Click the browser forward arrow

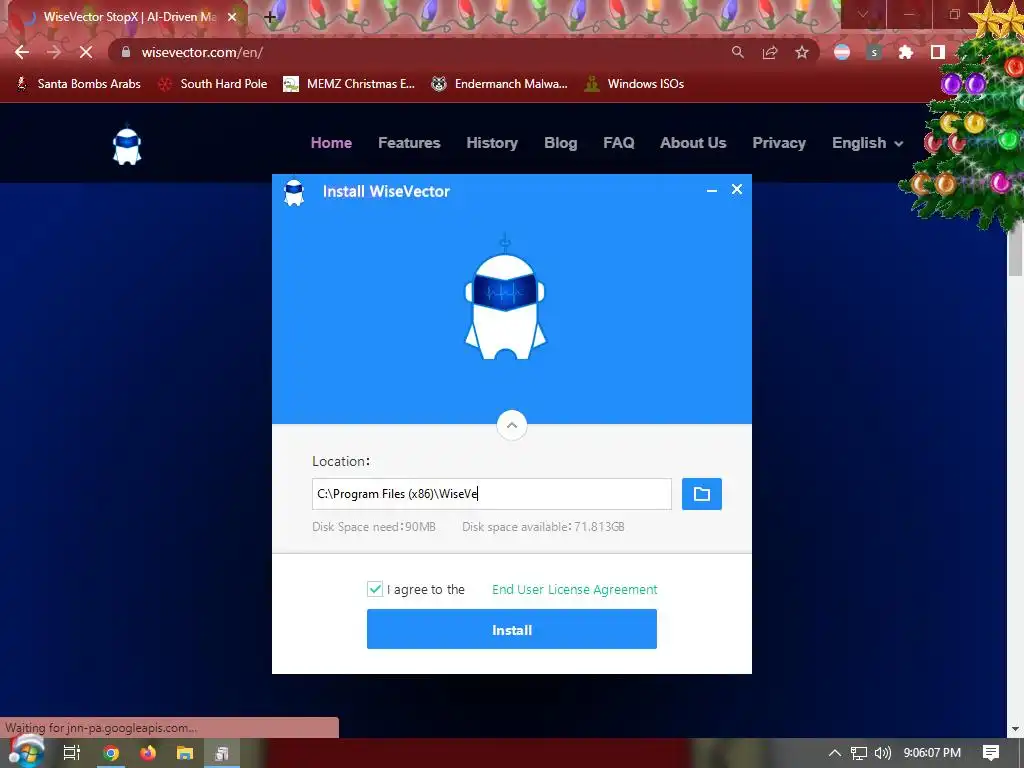click(54, 52)
